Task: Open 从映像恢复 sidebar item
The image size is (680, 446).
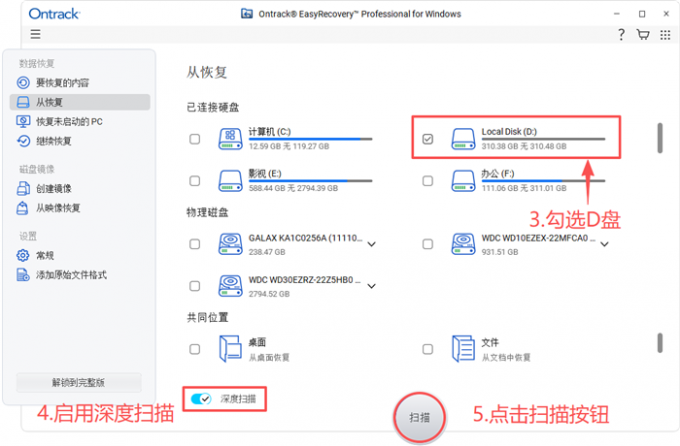Action: point(80,208)
